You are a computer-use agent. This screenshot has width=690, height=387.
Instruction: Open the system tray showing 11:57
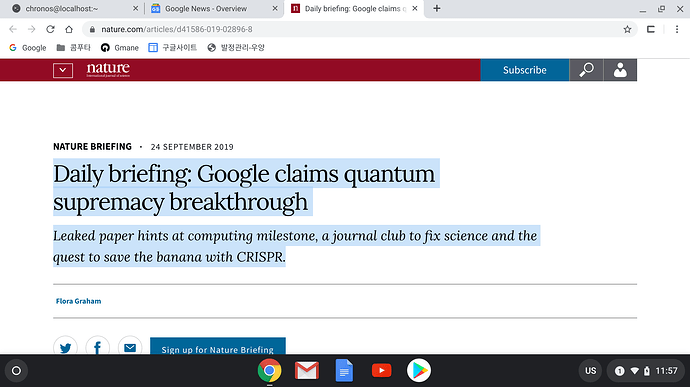[x=646, y=371]
